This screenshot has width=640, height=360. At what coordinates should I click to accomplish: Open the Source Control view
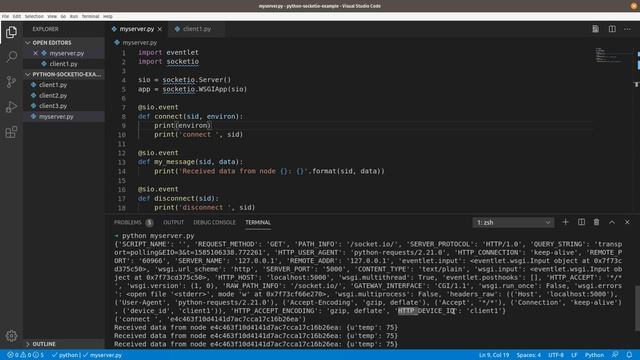point(11,82)
